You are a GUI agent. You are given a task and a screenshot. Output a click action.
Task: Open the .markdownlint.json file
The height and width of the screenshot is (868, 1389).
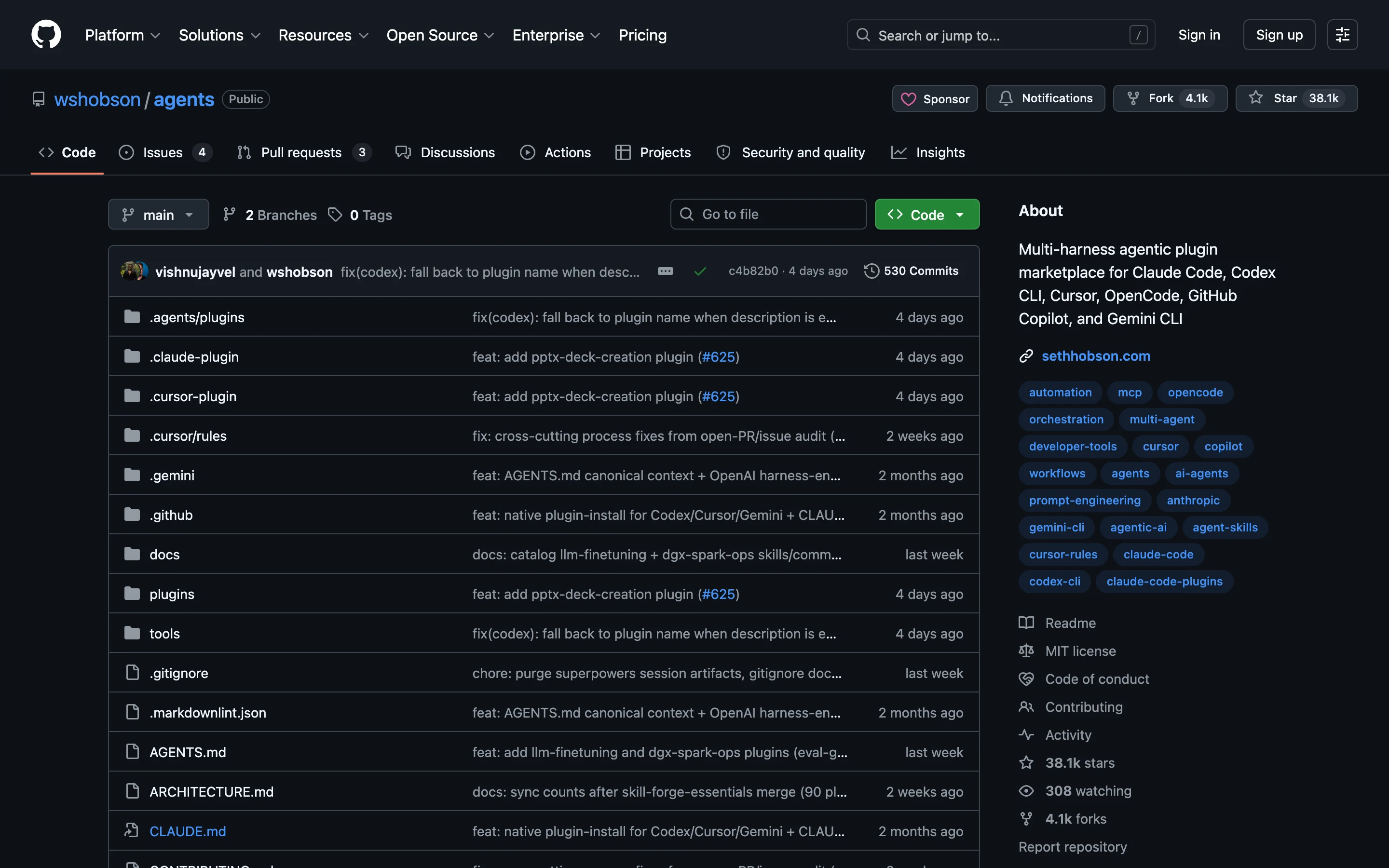[x=208, y=712]
